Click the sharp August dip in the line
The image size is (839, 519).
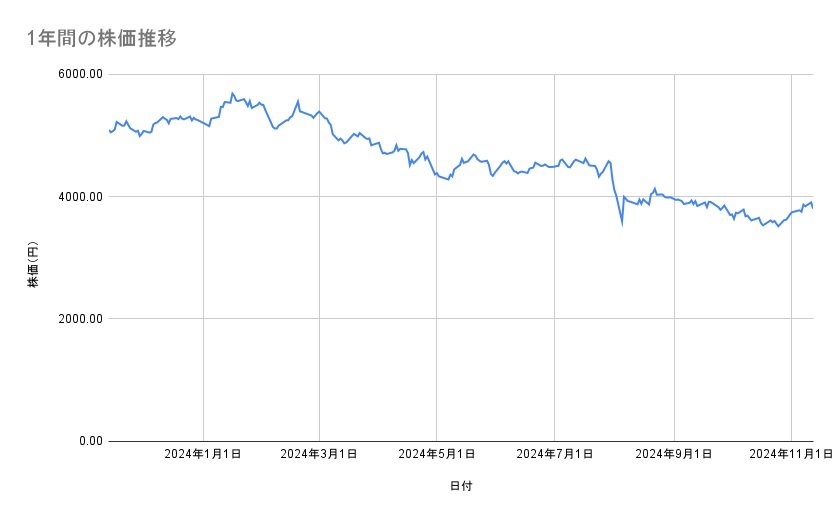point(622,223)
